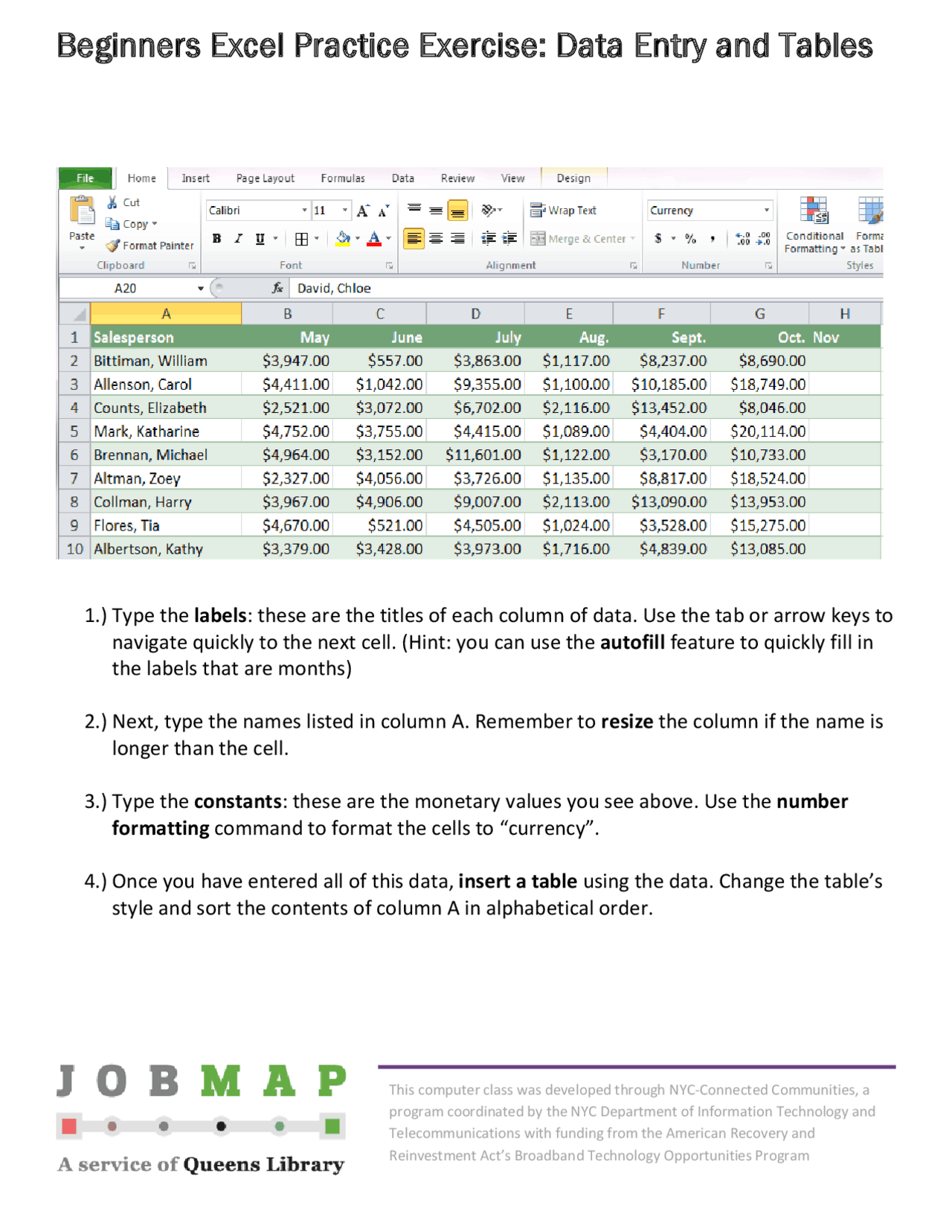This screenshot has height=1232, width=952.
Task: Click the Increase Decimal icon
Action: (742, 239)
